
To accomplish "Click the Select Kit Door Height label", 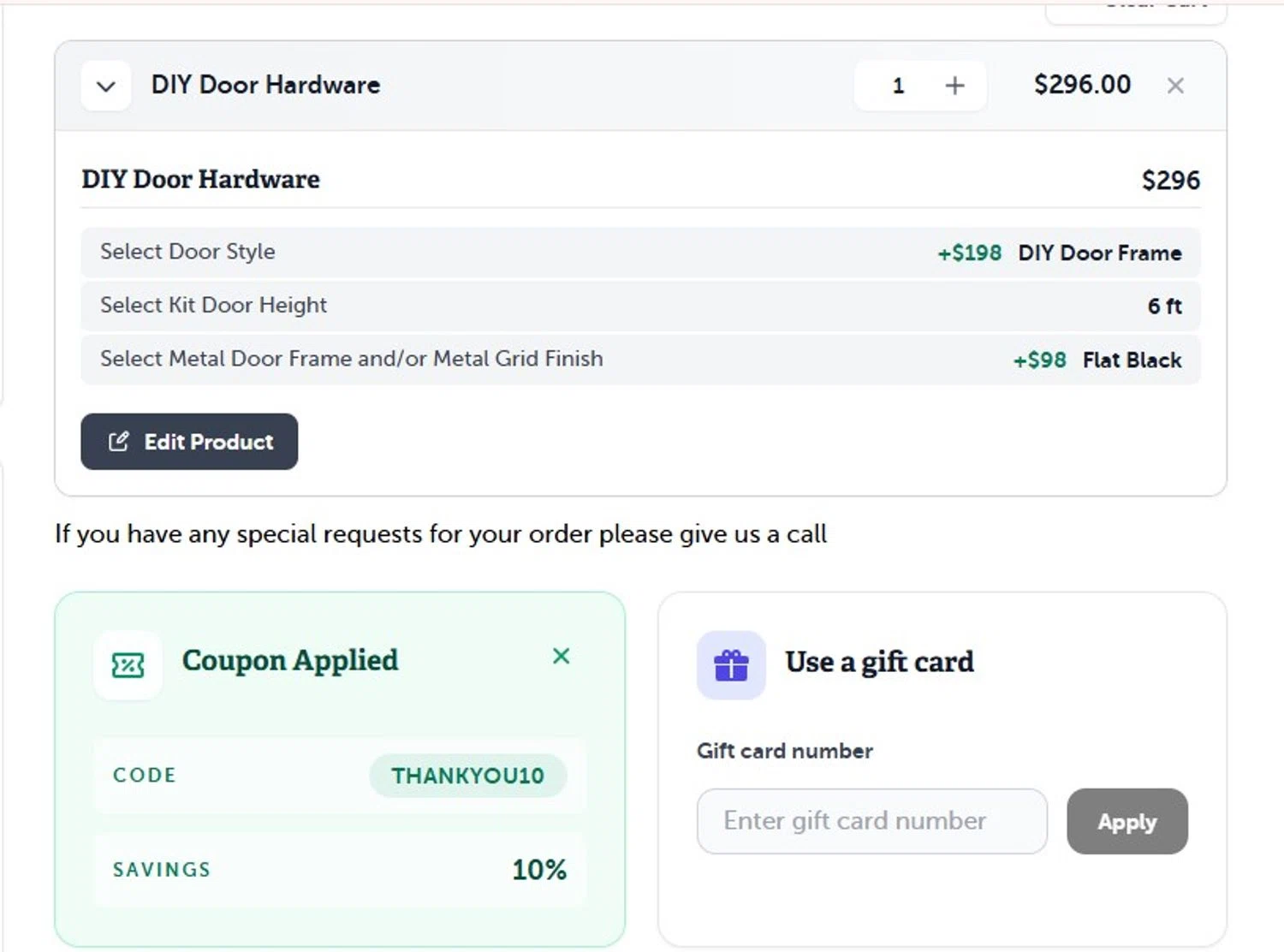I will click(213, 306).
